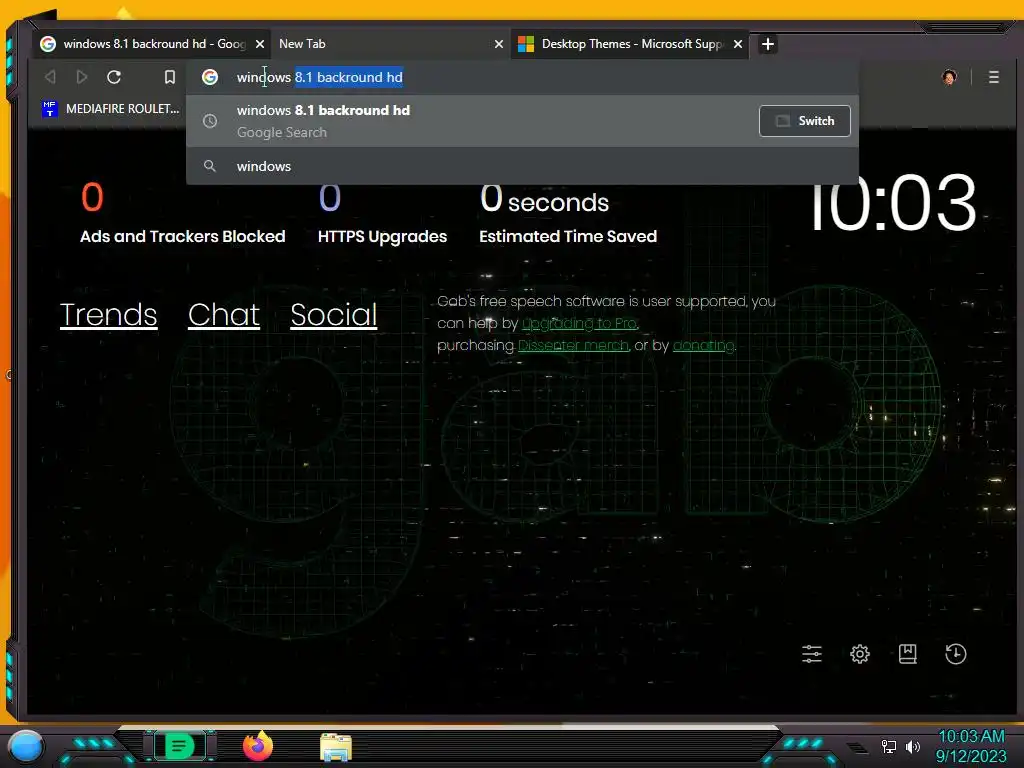This screenshot has height=768, width=1024.
Task: Bookmark this page with the bookmark icon
Action: pos(170,77)
